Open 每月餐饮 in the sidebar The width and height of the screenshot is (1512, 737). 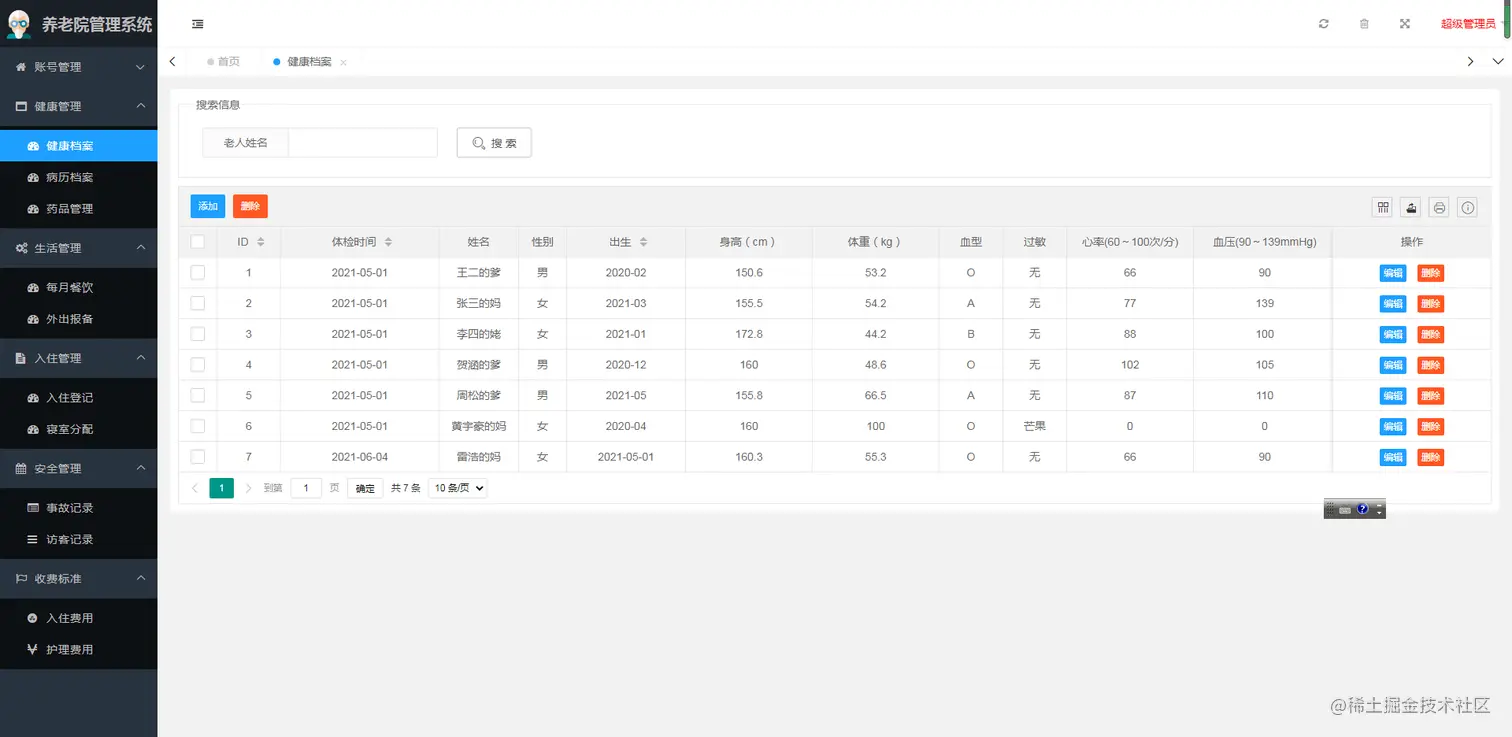79,287
